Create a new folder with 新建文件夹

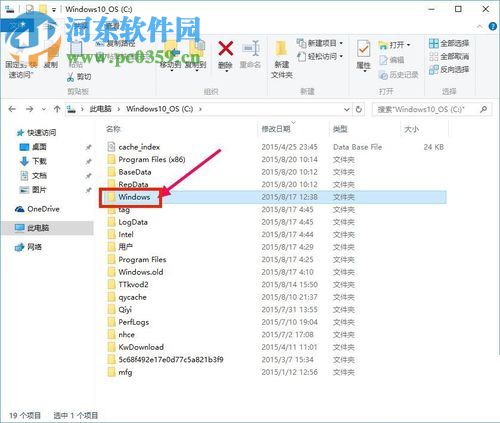281,59
